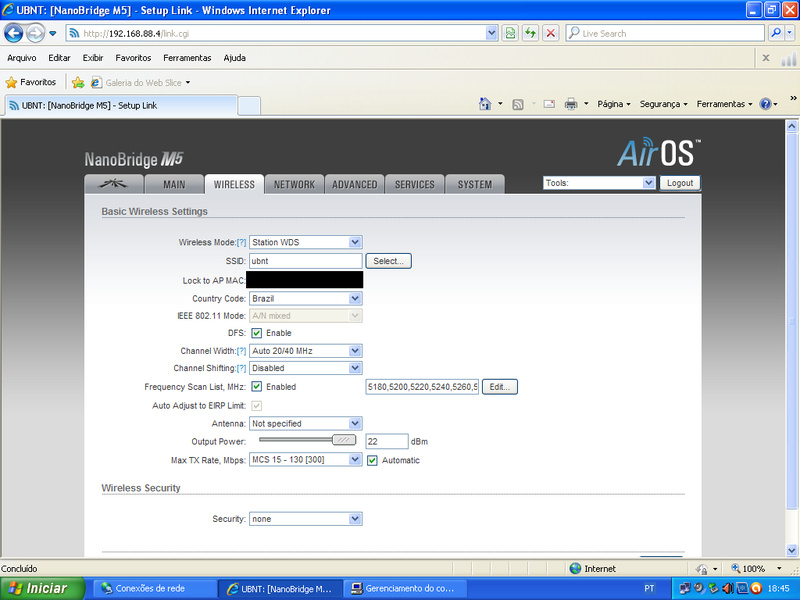Image resolution: width=800 pixels, height=600 pixels.
Task: Click the Home page icon in command bar
Action: pyautogui.click(x=485, y=104)
